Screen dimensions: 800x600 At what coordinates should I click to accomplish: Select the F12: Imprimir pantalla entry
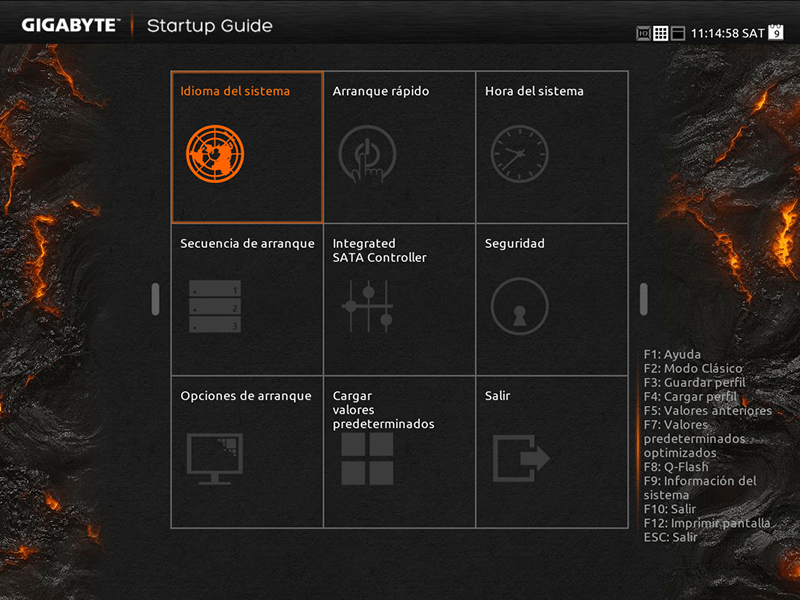707,523
